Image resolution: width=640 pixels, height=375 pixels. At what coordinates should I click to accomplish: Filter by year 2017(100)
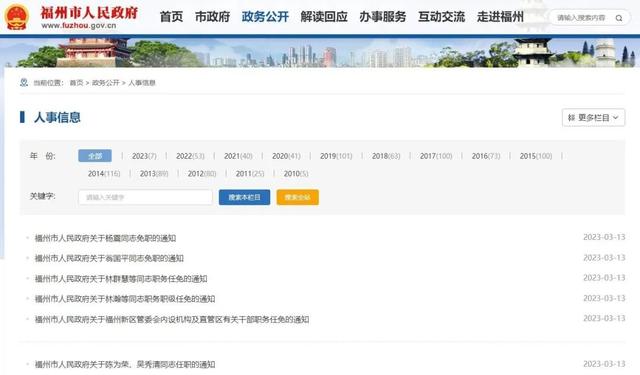[436, 156]
